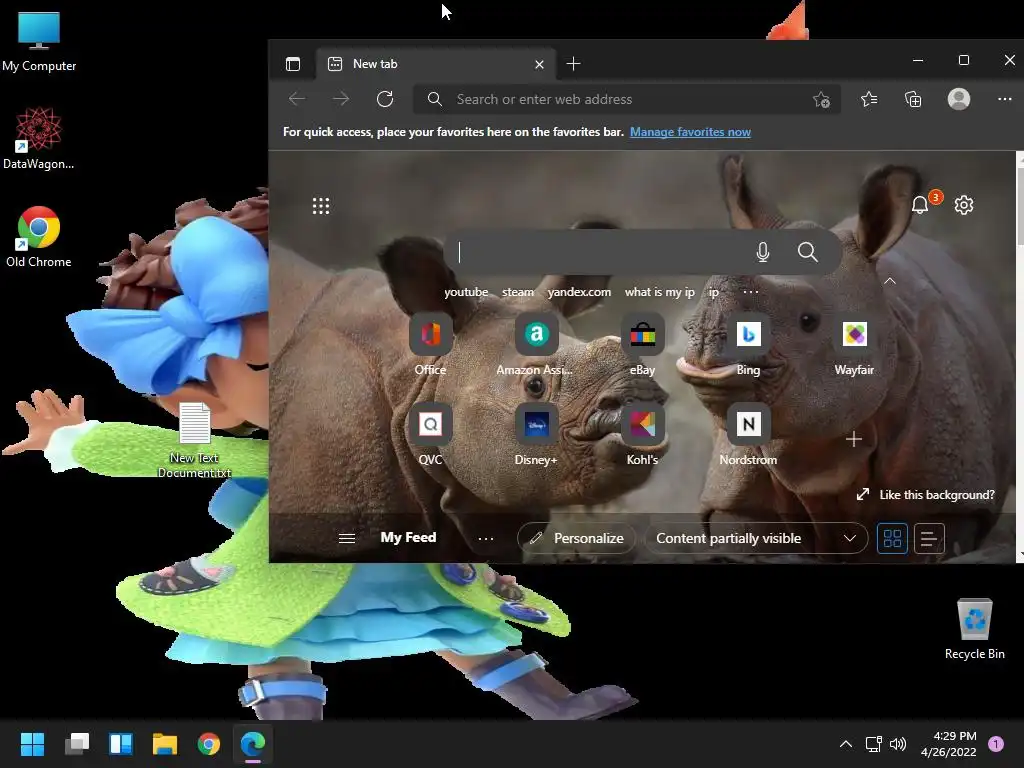This screenshot has width=1024, height=768.
Task: Expand Content partially visible dropdown
Action: (756, 539)
